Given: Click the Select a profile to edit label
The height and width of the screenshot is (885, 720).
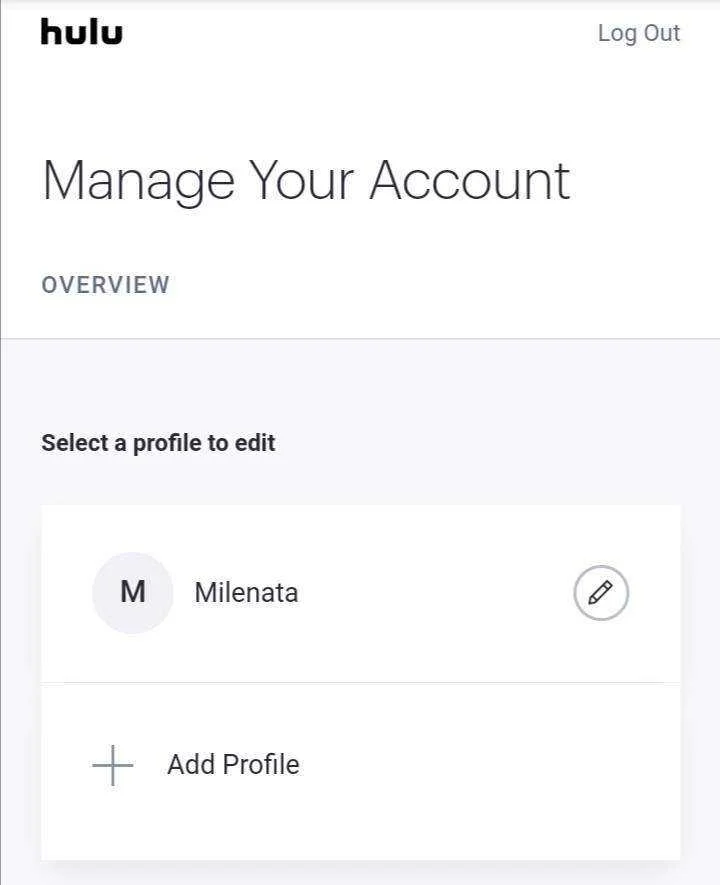Looking at the screenshot, I should click(x=159, y=444).
